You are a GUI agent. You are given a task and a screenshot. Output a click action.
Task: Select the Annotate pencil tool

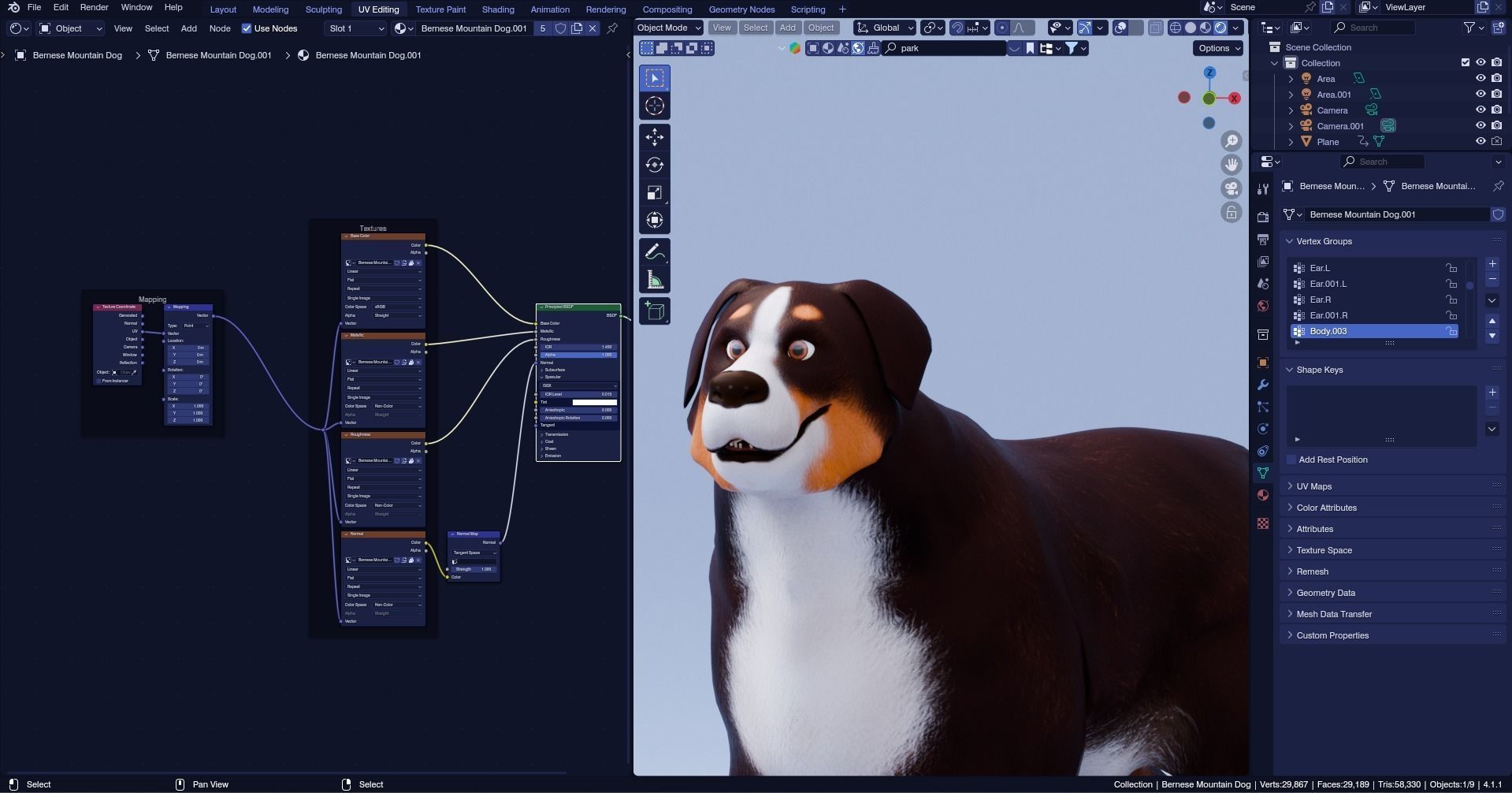pyautogui.click(x=654, y=252)
